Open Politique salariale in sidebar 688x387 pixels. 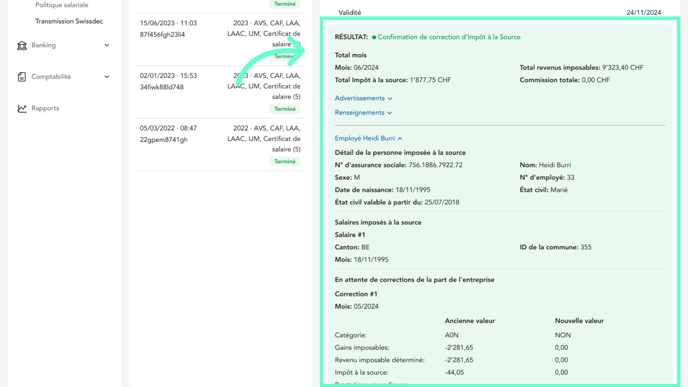[62, 5]
